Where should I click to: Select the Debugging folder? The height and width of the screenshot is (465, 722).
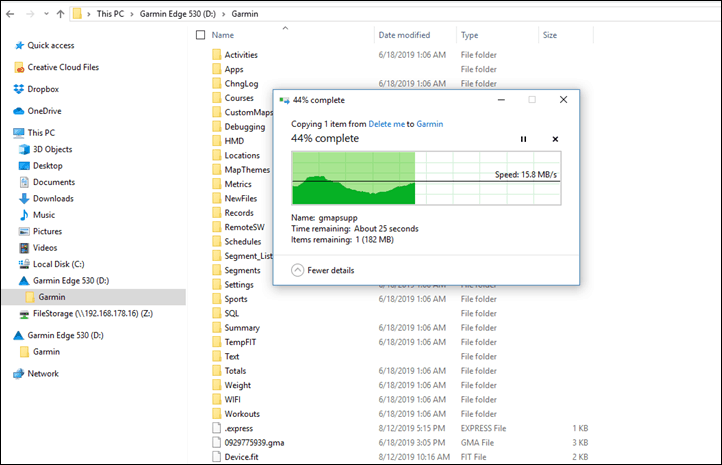245,127
